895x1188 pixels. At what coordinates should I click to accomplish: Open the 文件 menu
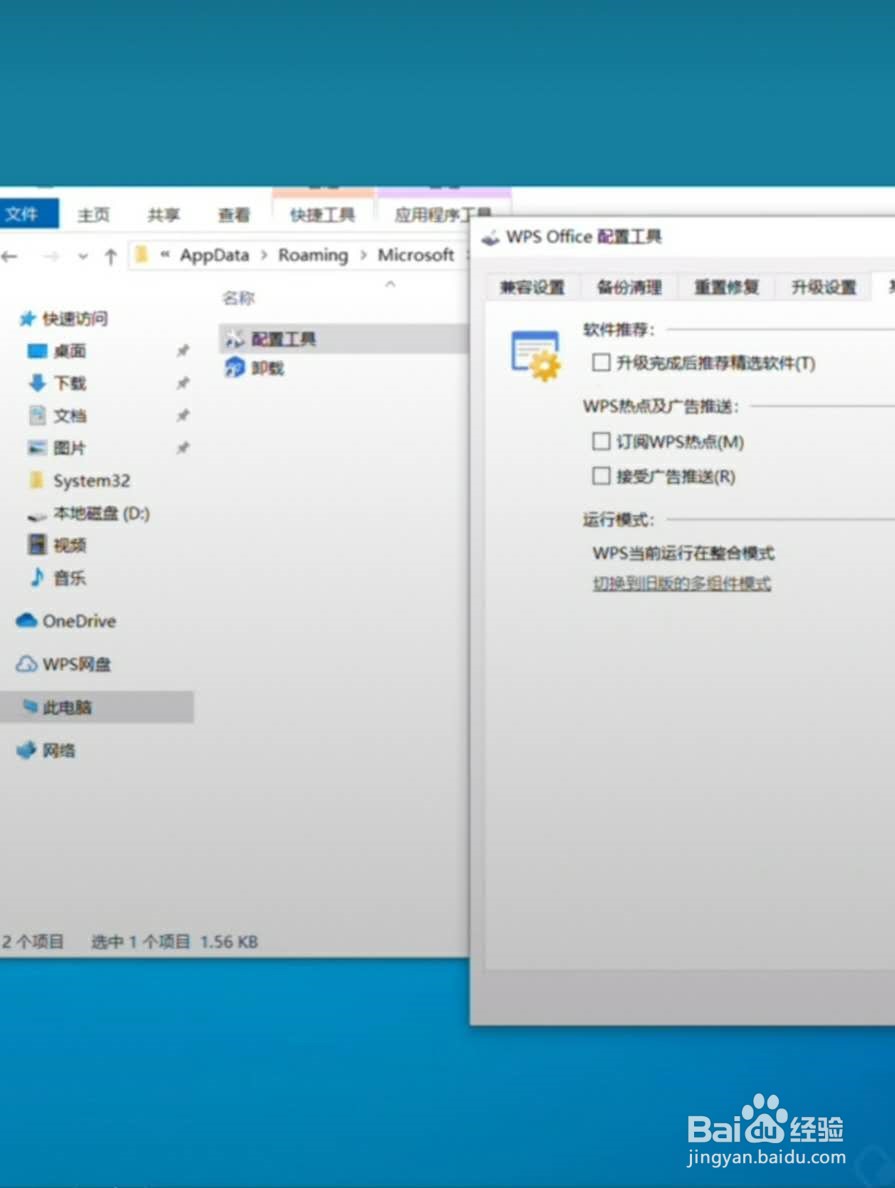[23, 214]
